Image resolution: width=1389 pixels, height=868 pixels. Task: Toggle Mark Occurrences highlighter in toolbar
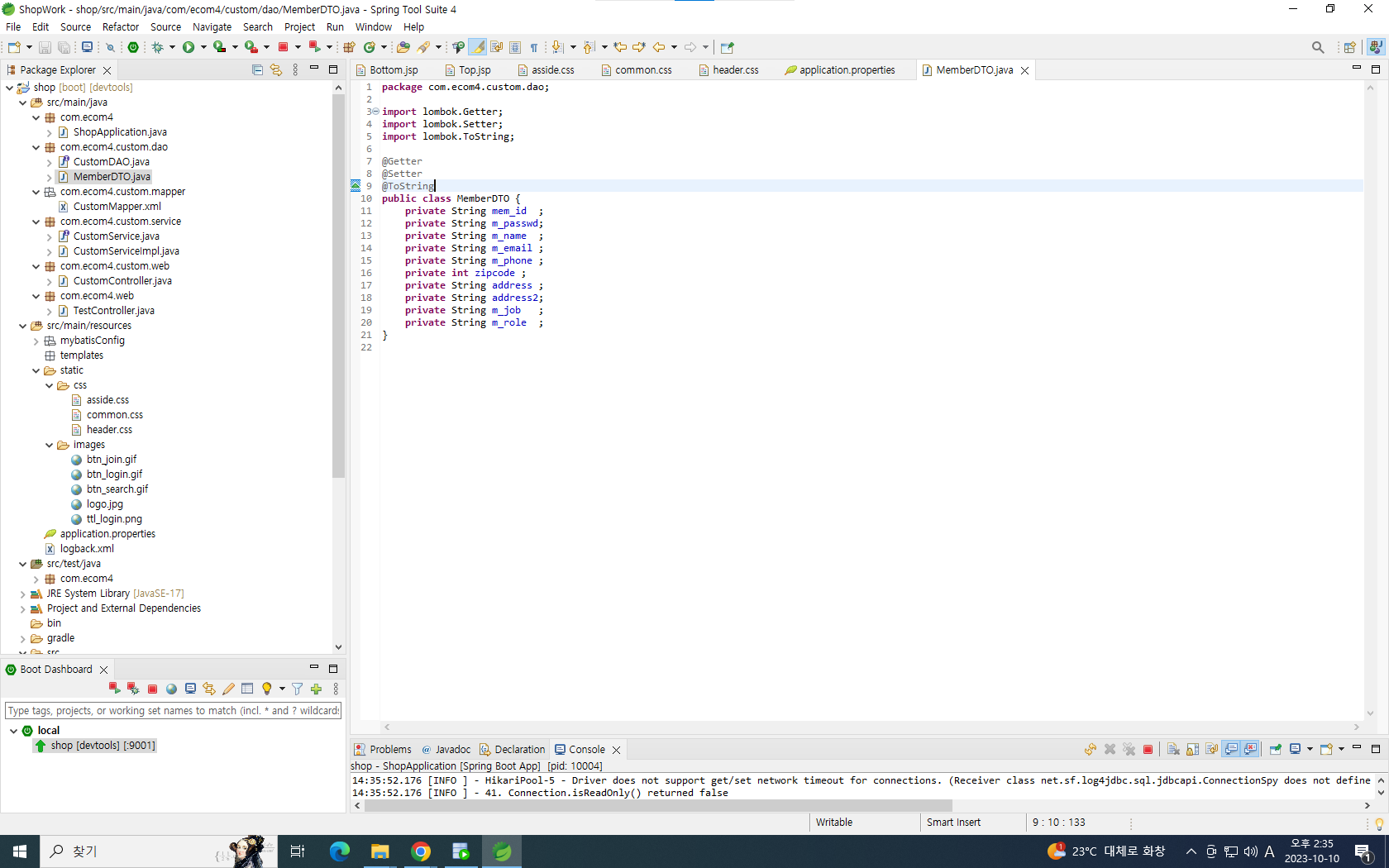(477, 47)
